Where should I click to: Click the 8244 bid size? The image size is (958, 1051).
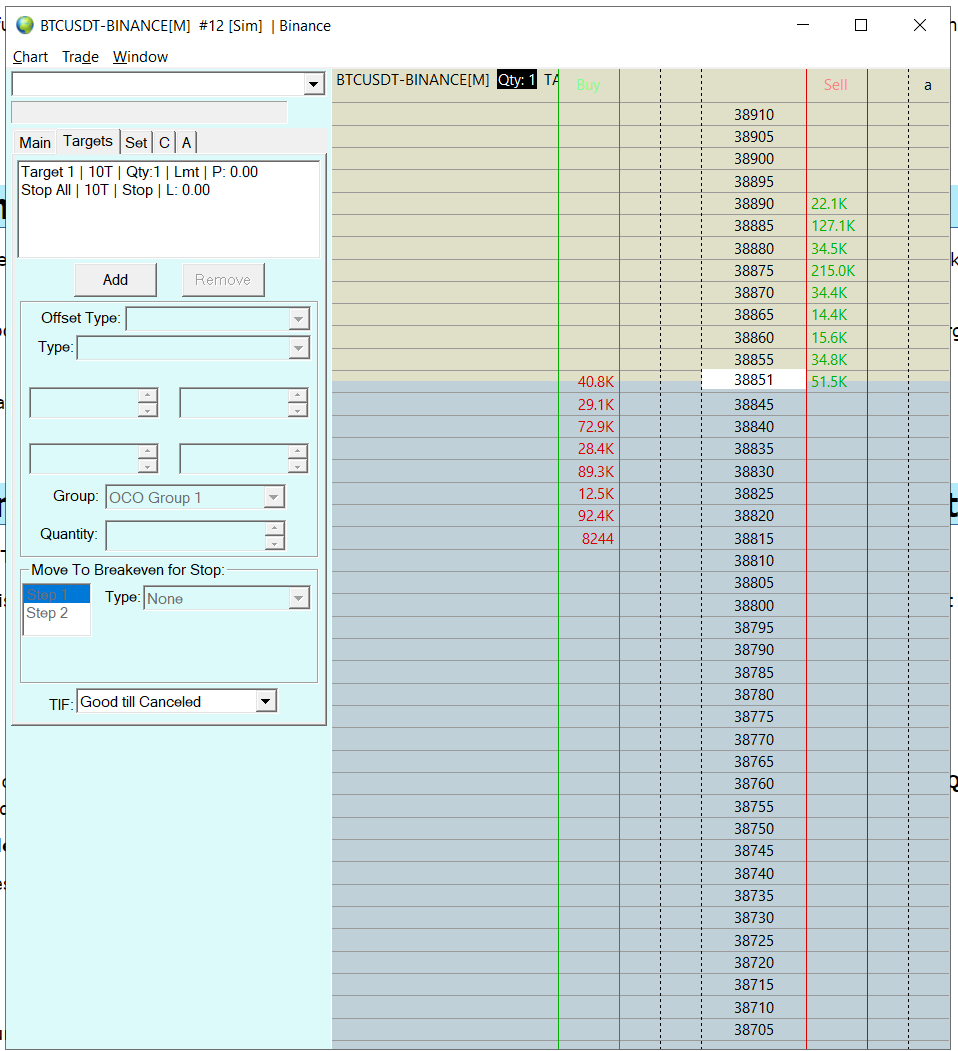[597, 538]
